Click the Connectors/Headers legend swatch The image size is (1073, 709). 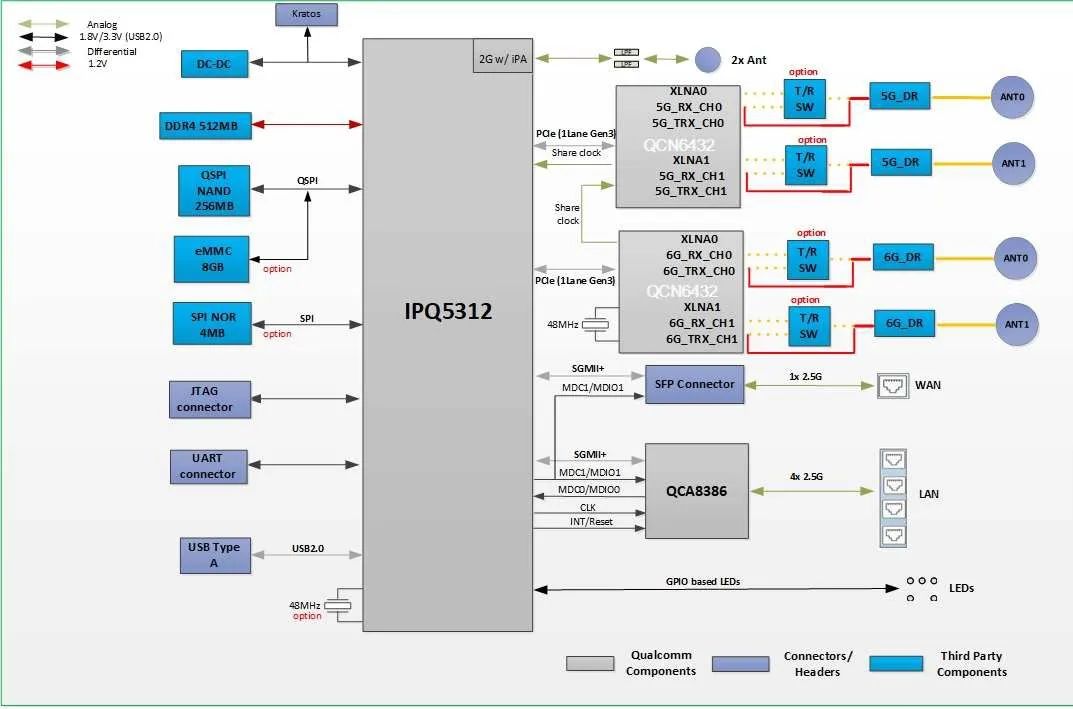[x=740, y=664]
